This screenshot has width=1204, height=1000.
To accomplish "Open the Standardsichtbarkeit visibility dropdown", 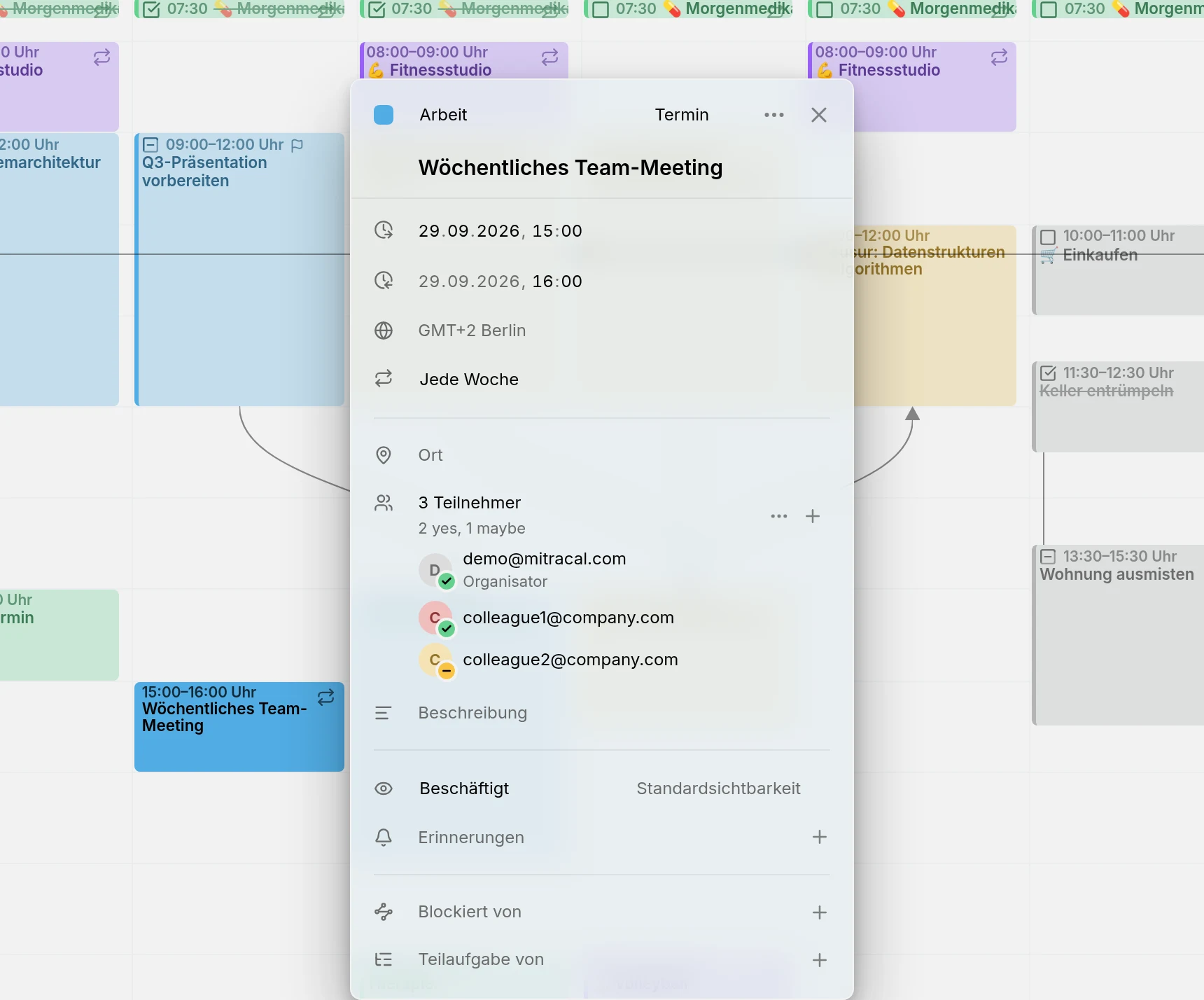I will tap(718, 789).
